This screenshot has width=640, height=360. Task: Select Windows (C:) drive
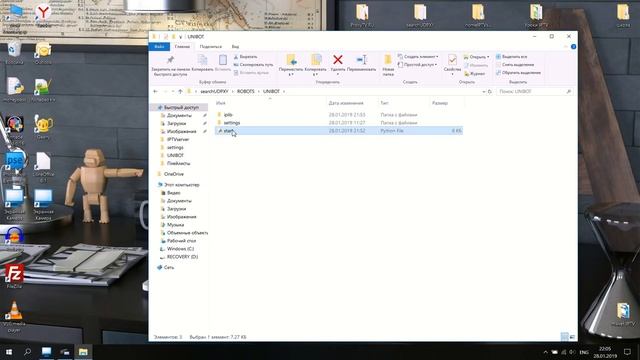coord(180,249)
